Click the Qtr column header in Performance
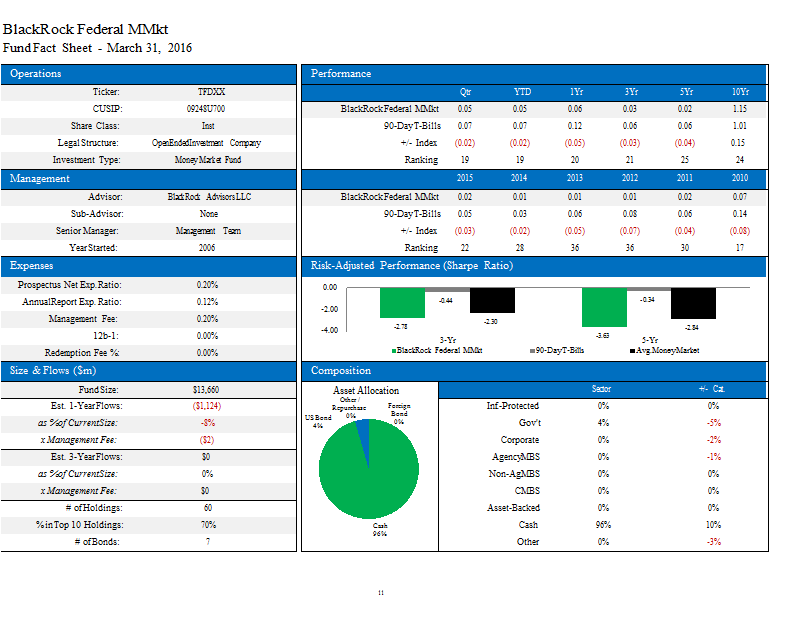This screenshot has width=800, height=619. [465, 92]
